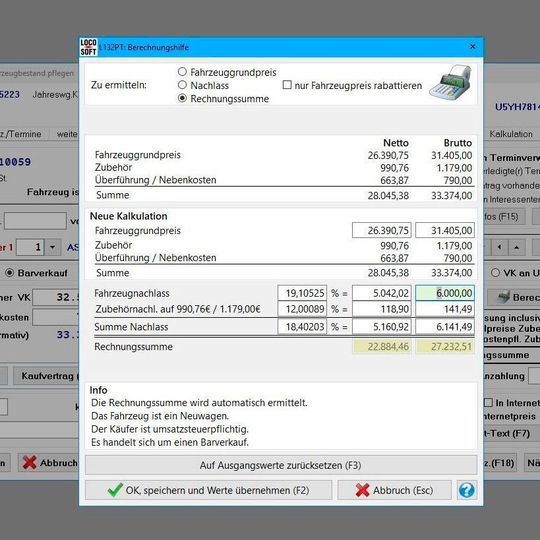The image size is (540, 540).
Task: Close the Berechnungshilfe dialog
Action: [x=473, y=46]
